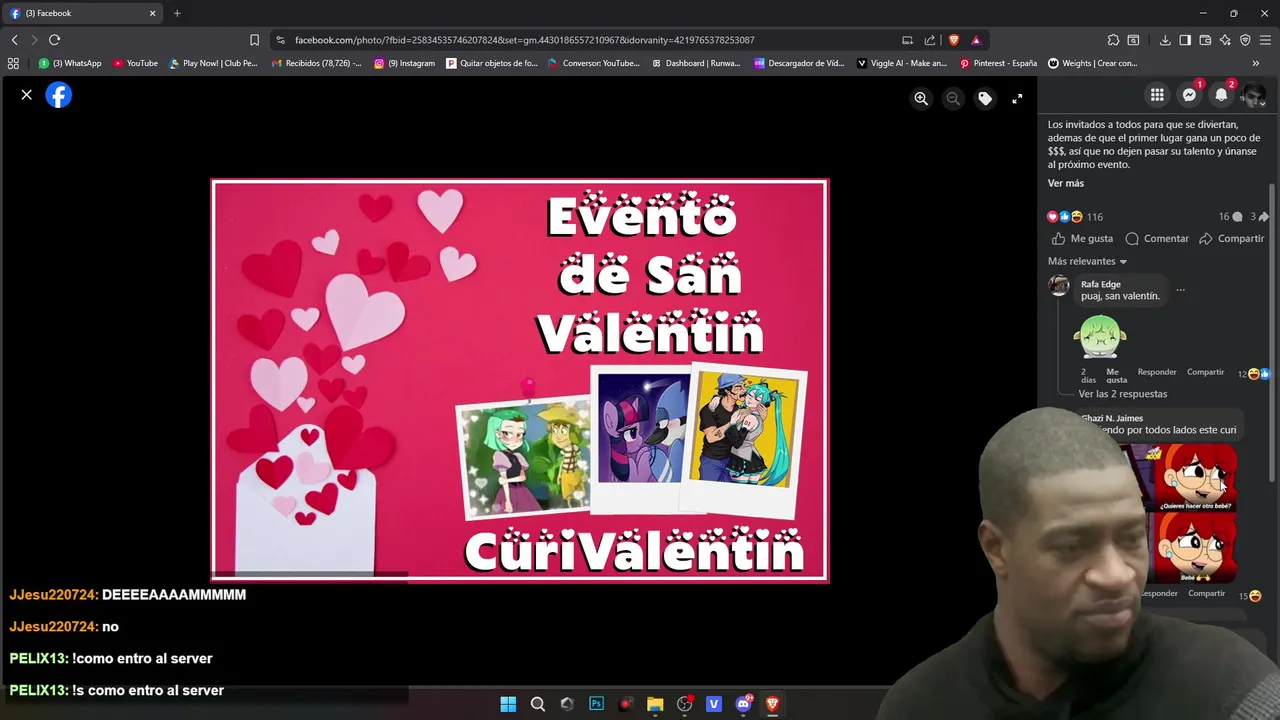Click the Me gusta button on the post
Viewport: 1280px width, 720px height.
click(x=1082, y=239)
